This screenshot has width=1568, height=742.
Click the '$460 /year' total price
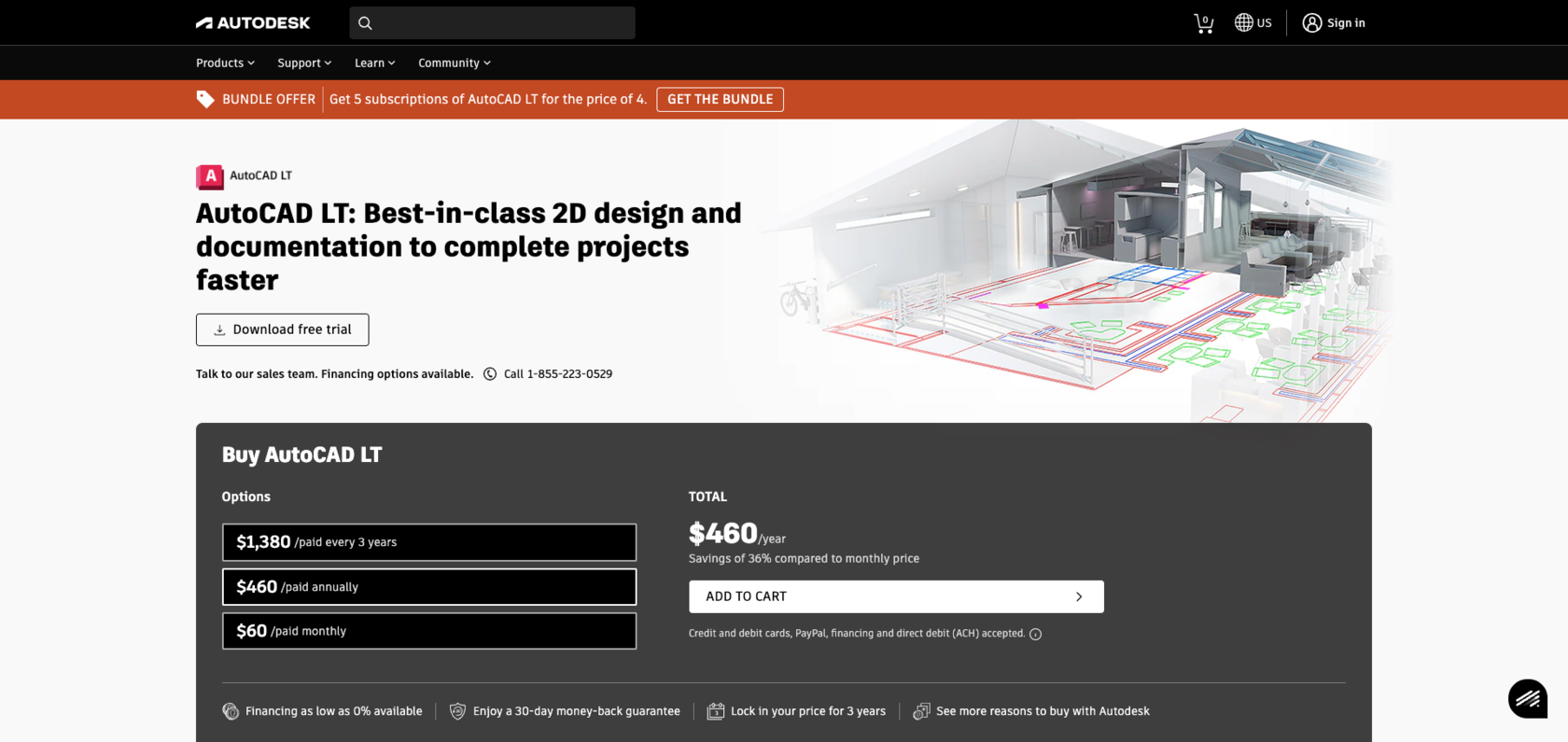click(x=737, y=534)
